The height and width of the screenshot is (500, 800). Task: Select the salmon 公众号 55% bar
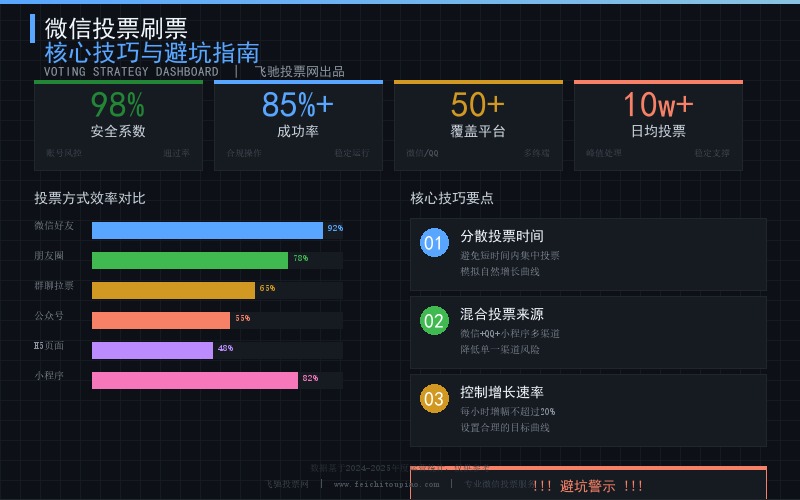pyautogui.click(x=161, y=320)
